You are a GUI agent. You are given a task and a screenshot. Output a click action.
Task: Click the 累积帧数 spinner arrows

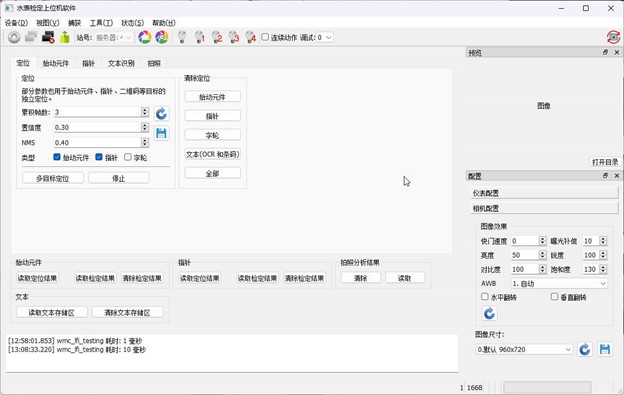[x=145, y=112]
